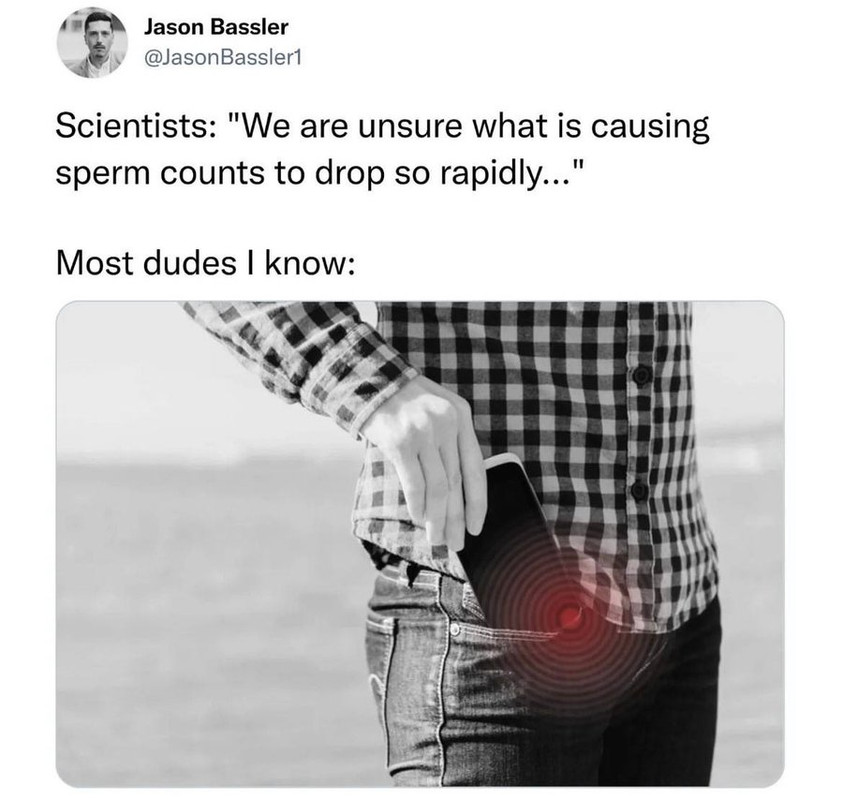Click the Jason Bassler display name
The image size is (843, 800).
(x=216, y=27)
